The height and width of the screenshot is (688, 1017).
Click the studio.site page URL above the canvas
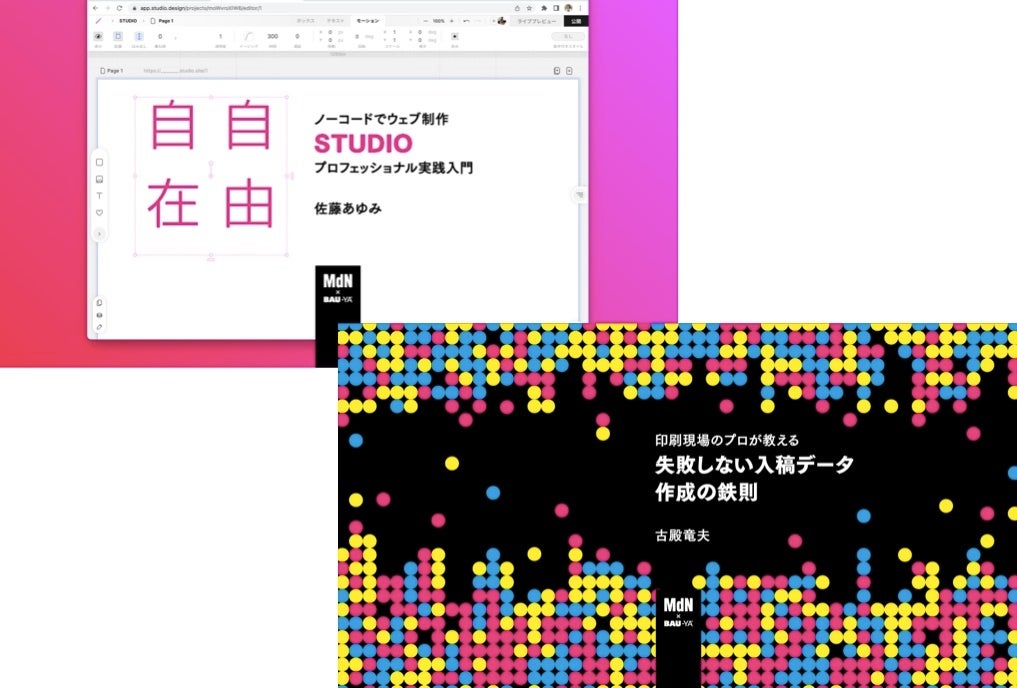pos(175,71)
